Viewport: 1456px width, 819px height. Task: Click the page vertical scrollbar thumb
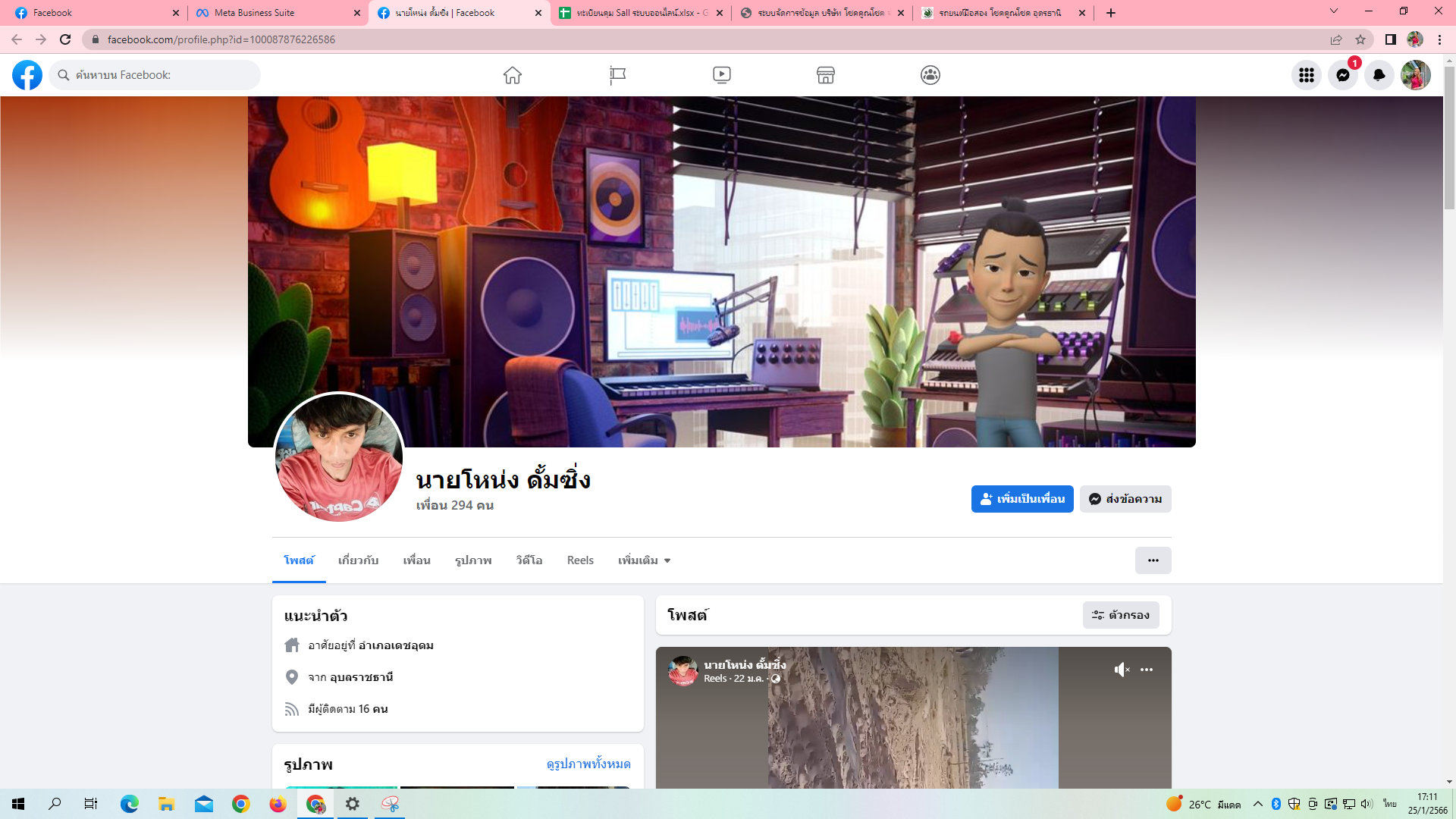pos(1449,136)
